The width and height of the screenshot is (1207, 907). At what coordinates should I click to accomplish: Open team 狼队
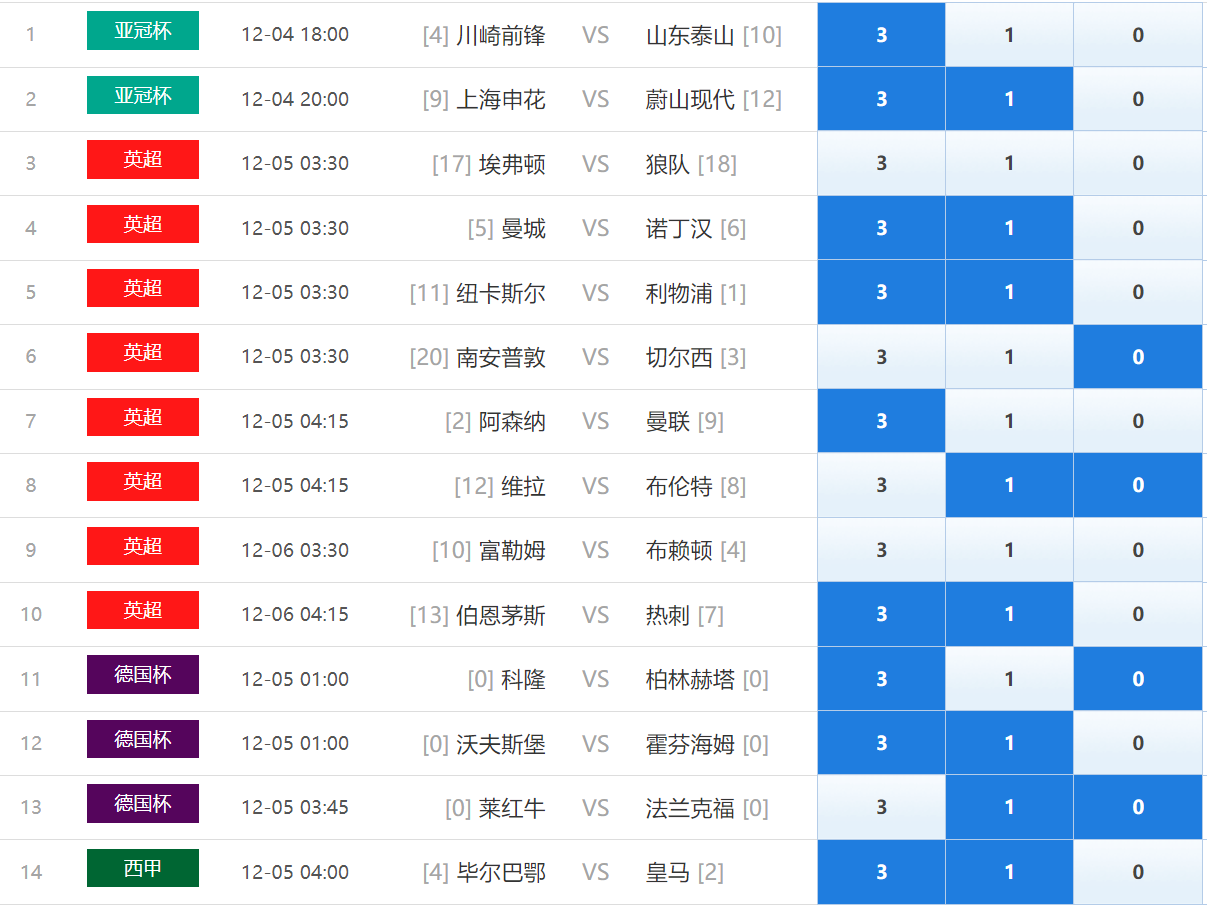click(668, 164)
